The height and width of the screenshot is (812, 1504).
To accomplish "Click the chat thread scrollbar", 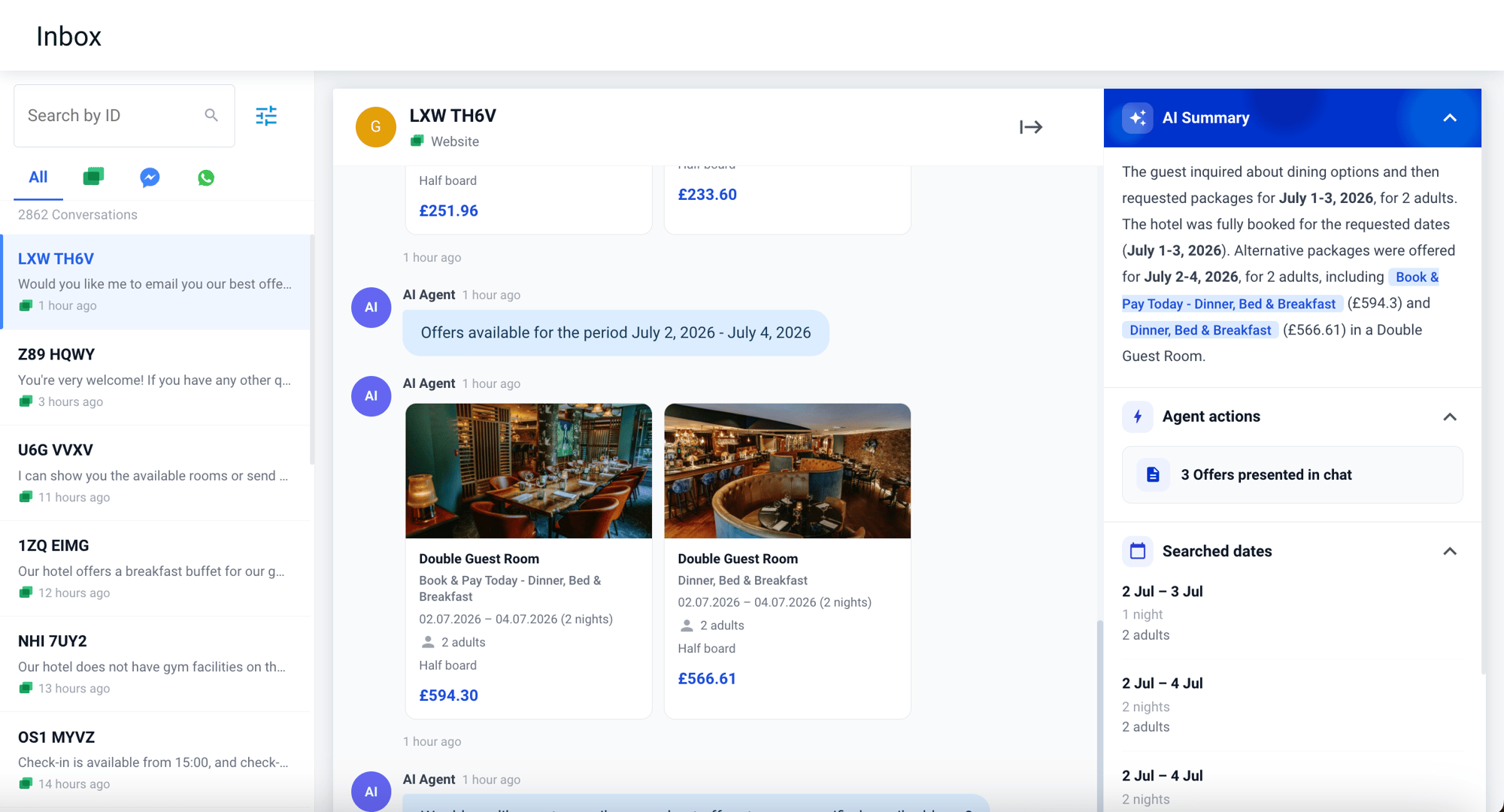I will (x=1099, y=714).
